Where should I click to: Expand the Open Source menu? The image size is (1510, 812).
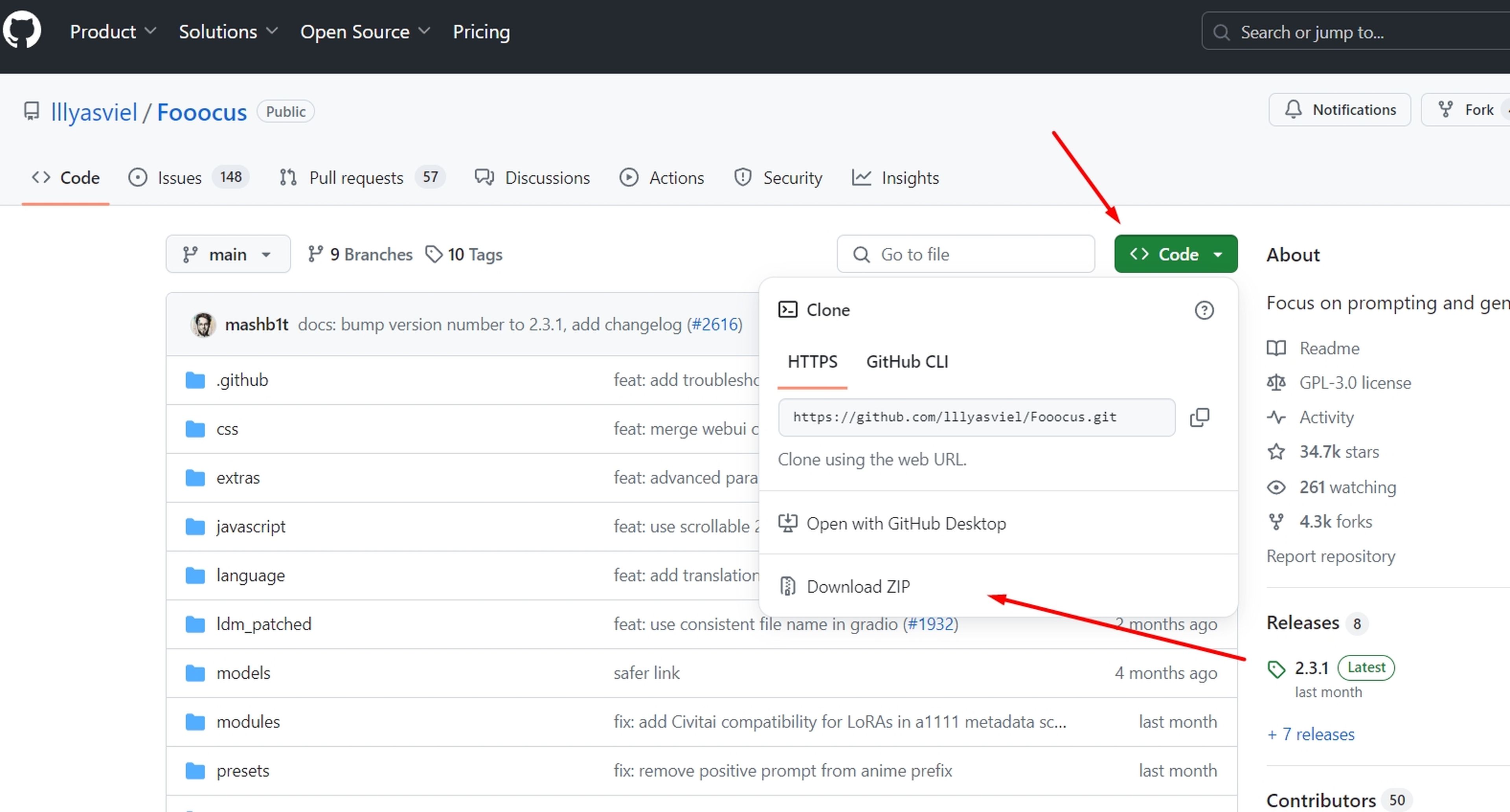point(365,32)
